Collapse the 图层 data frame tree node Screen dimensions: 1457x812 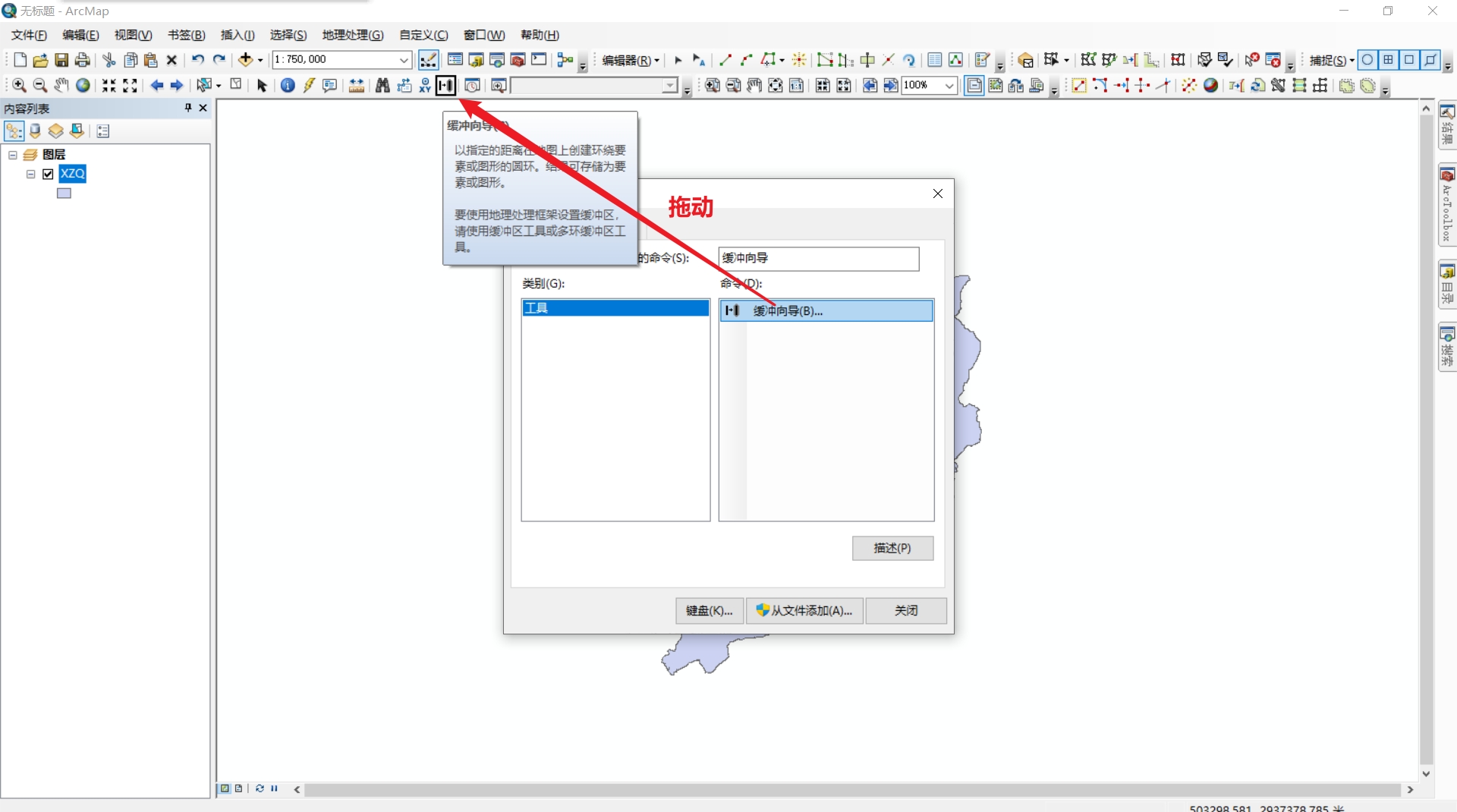13,155
